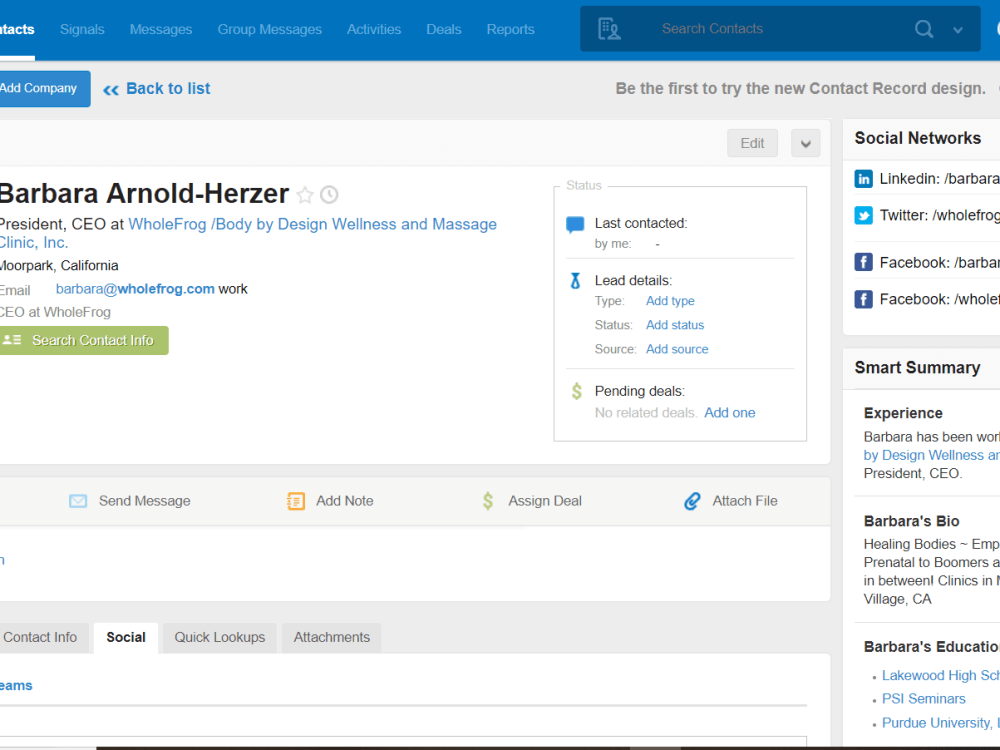Open the PSI Seminars link

coord(923,699)
